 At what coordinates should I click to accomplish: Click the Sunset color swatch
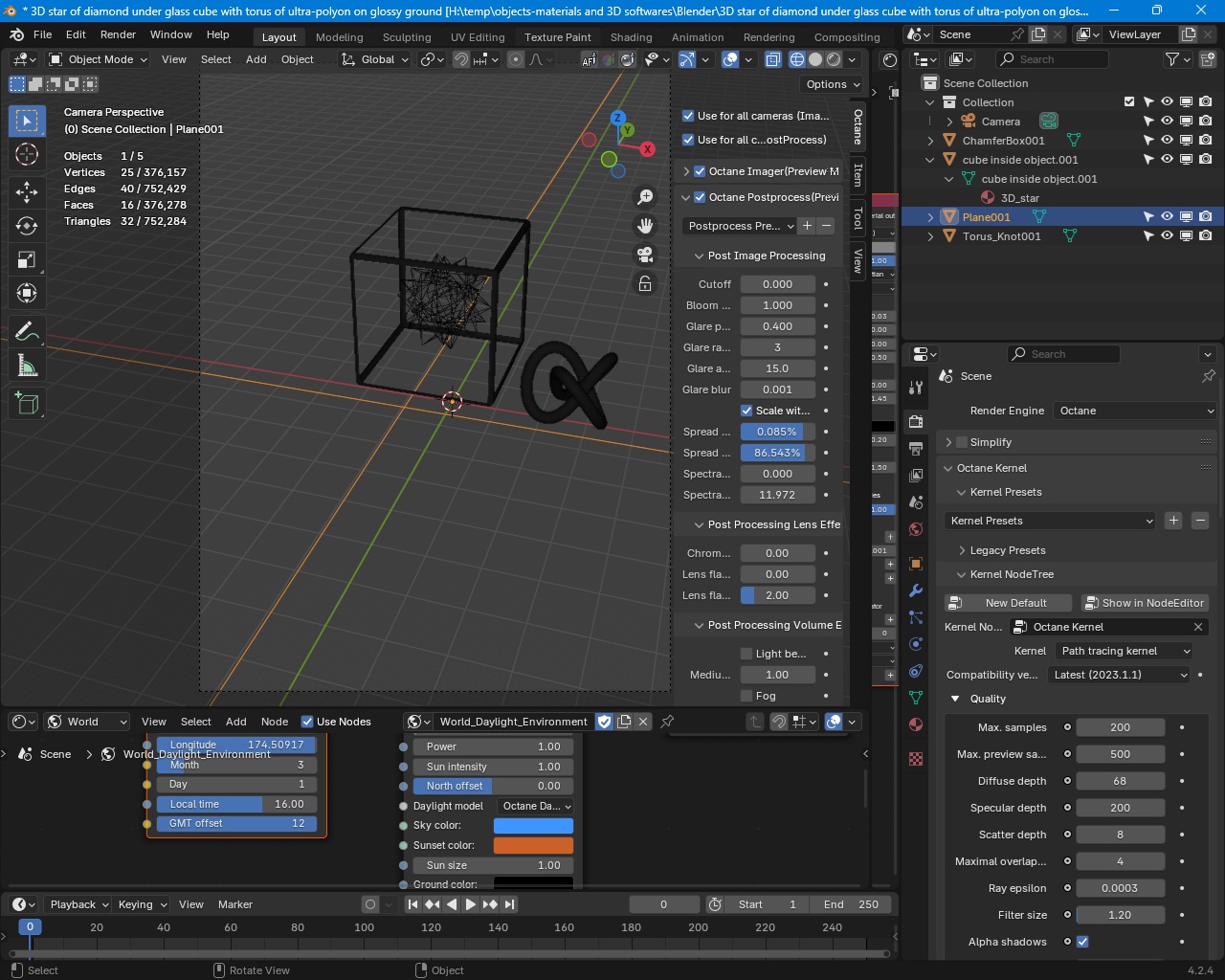point(533,846)
